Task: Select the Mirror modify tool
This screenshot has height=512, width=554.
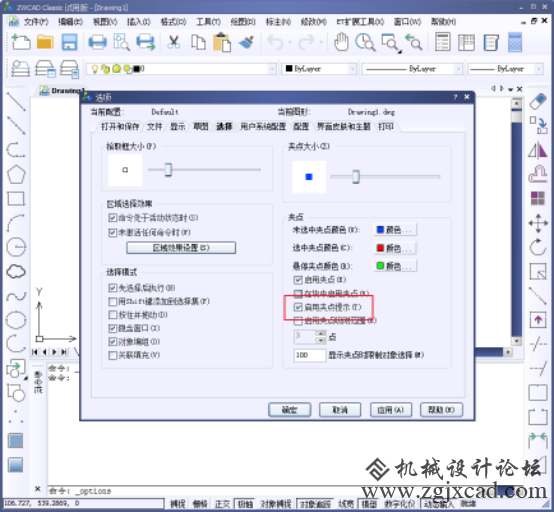Action: point(538,150)
